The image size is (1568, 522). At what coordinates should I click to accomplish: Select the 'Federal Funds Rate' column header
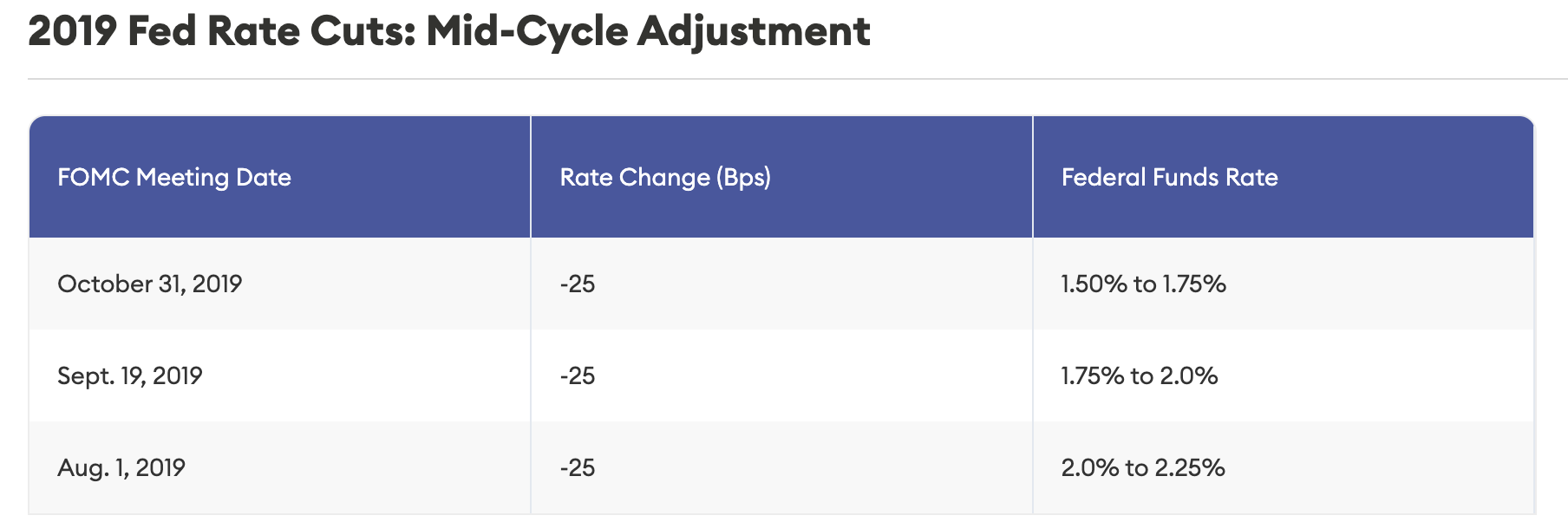coord(1169,178)
